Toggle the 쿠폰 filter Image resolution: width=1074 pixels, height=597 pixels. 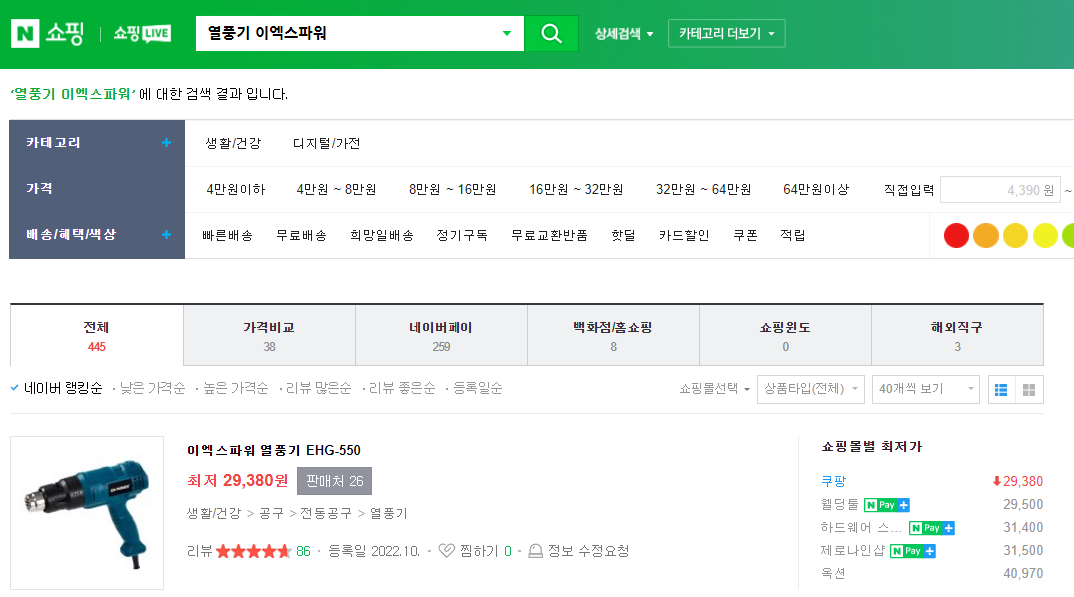(745, 235)
